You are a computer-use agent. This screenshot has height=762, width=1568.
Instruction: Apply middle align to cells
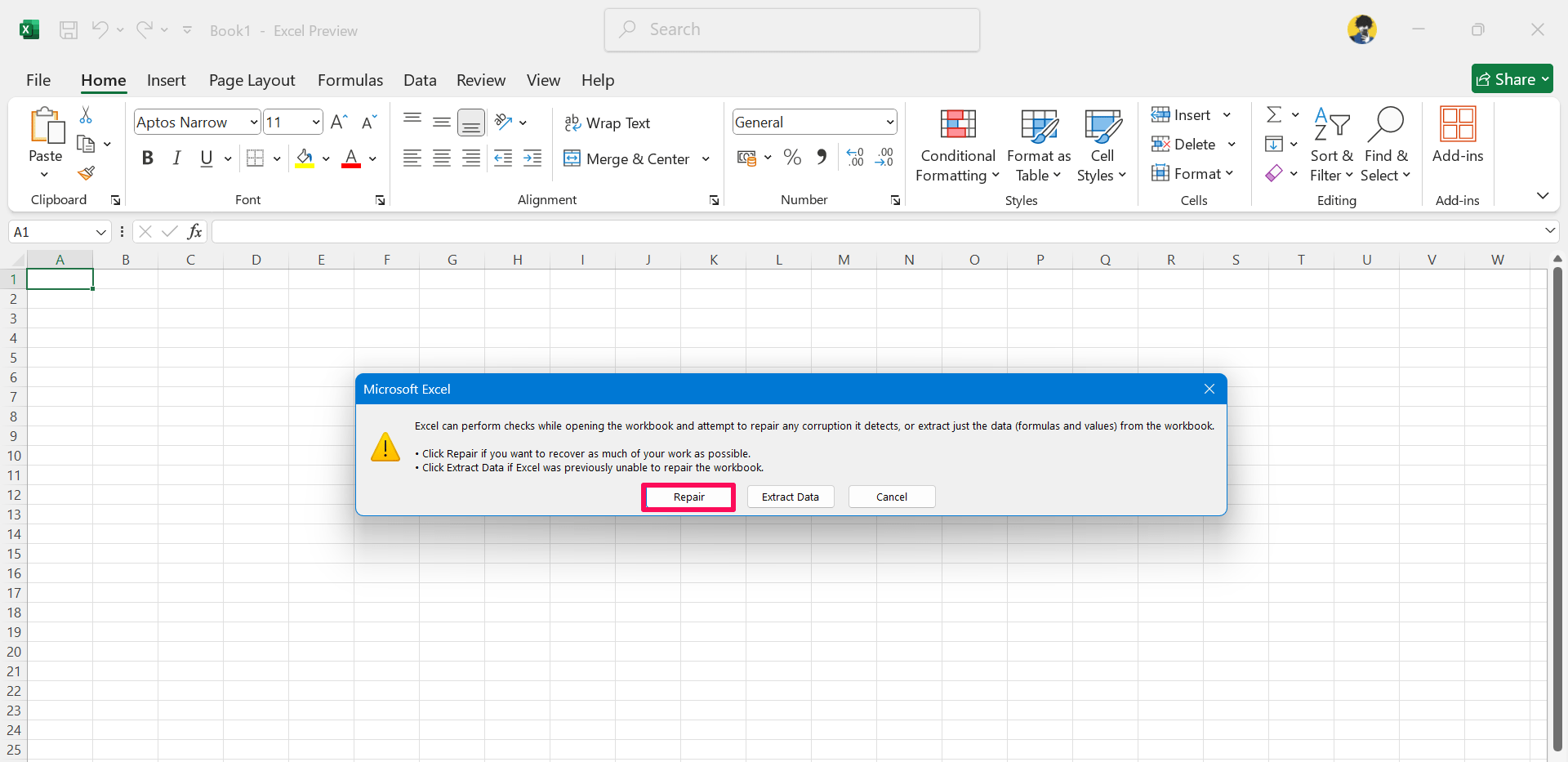coord(442,123)
